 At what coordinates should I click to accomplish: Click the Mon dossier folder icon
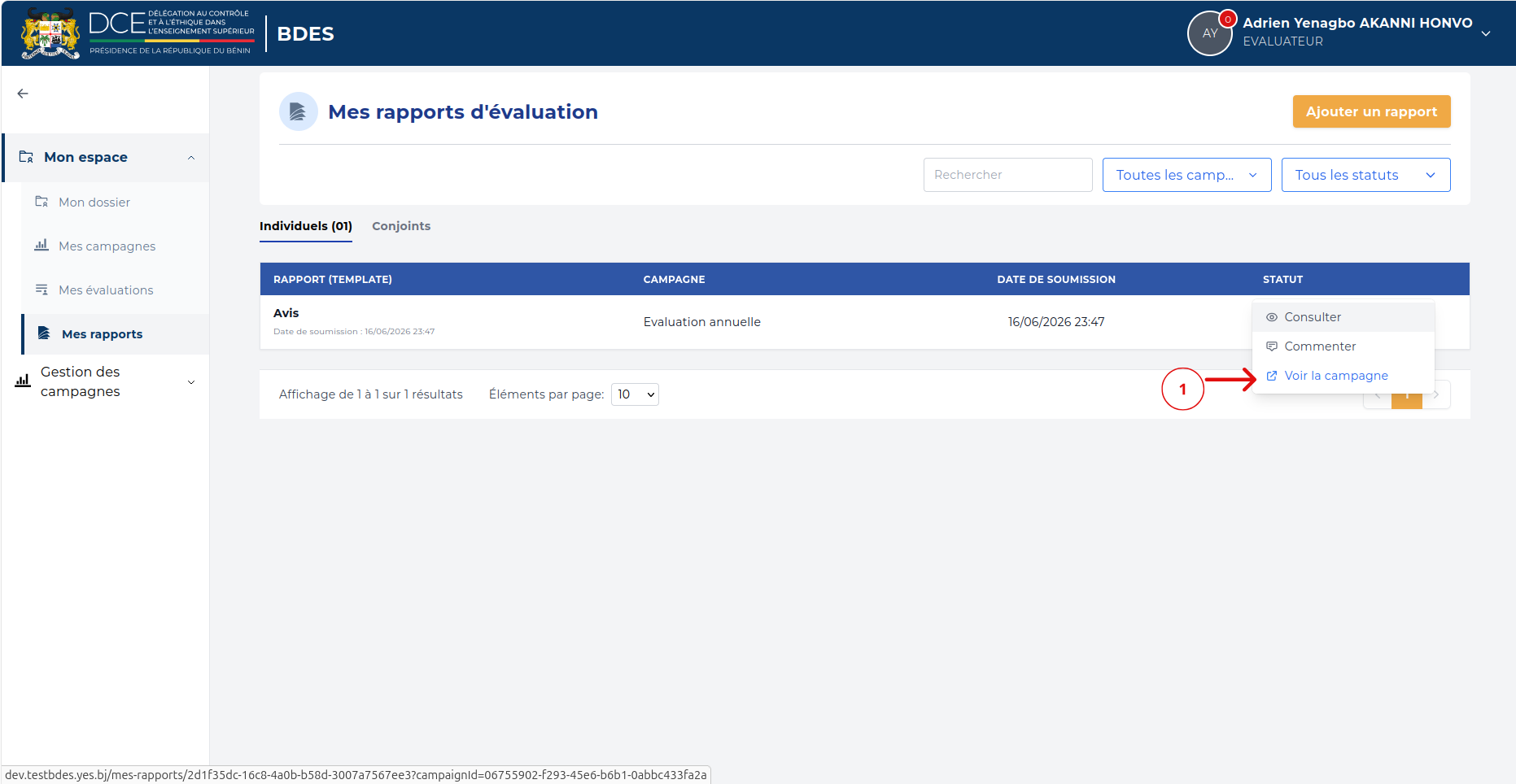pyautogui.click(x=42, y=202)
